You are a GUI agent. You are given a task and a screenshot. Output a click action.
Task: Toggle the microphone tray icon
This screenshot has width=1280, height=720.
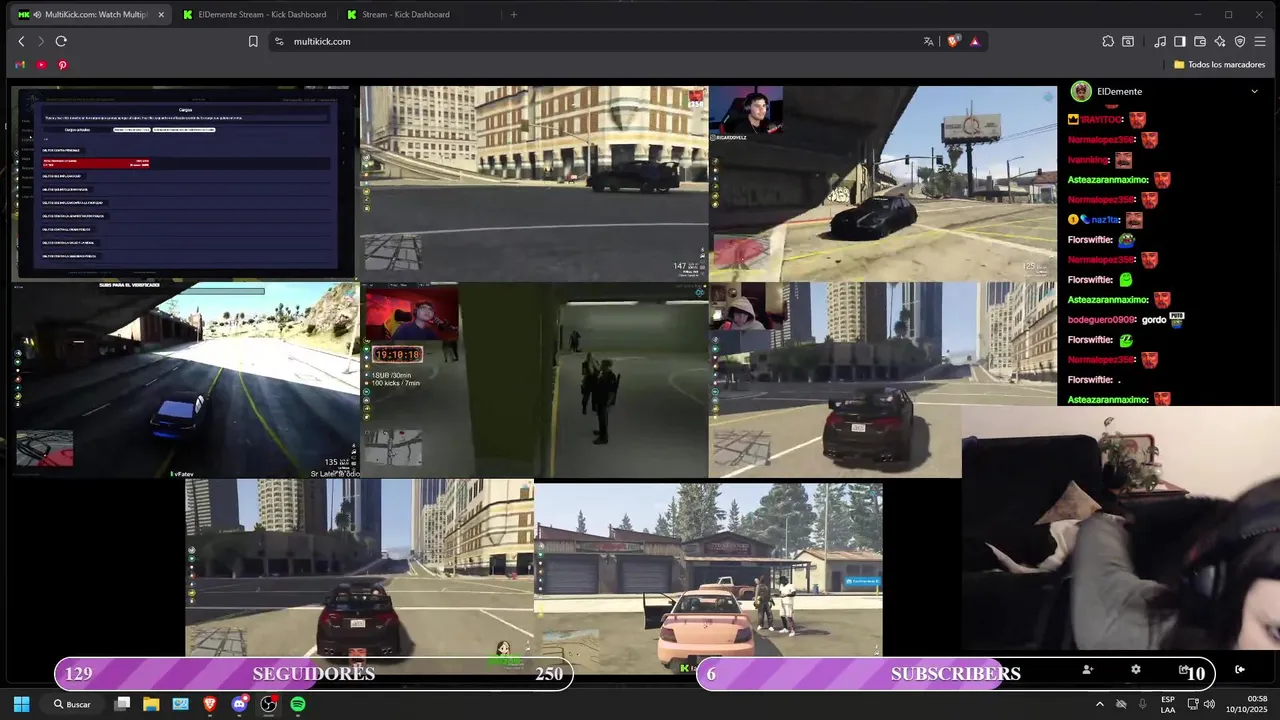(1143, 704)
